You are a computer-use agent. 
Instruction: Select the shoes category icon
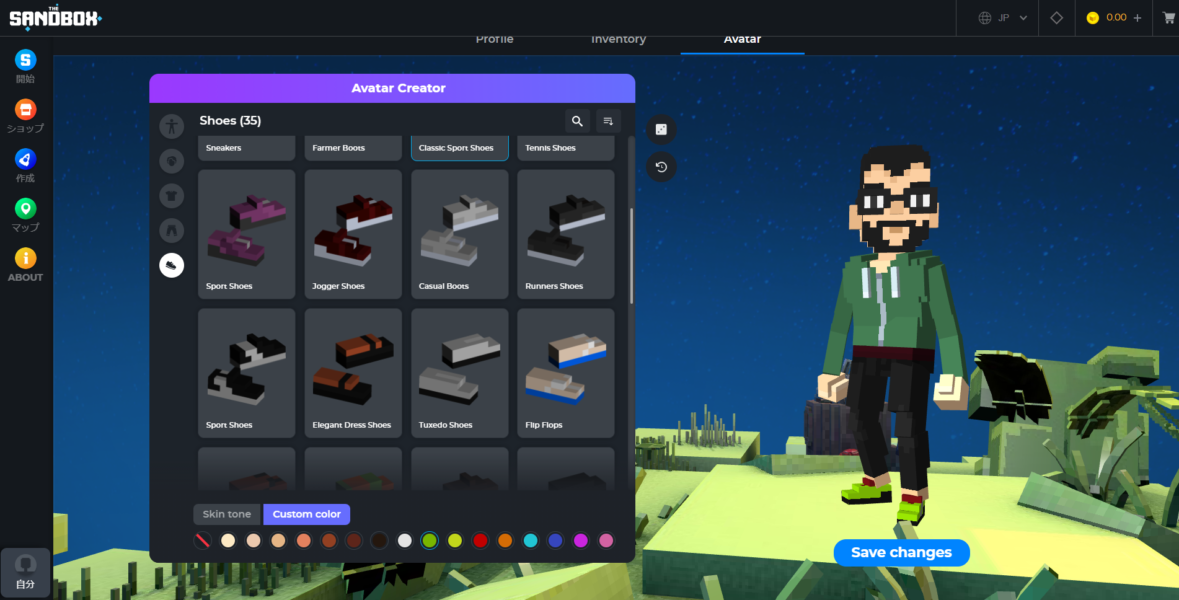pyautogui.click(x=171, y=265)
